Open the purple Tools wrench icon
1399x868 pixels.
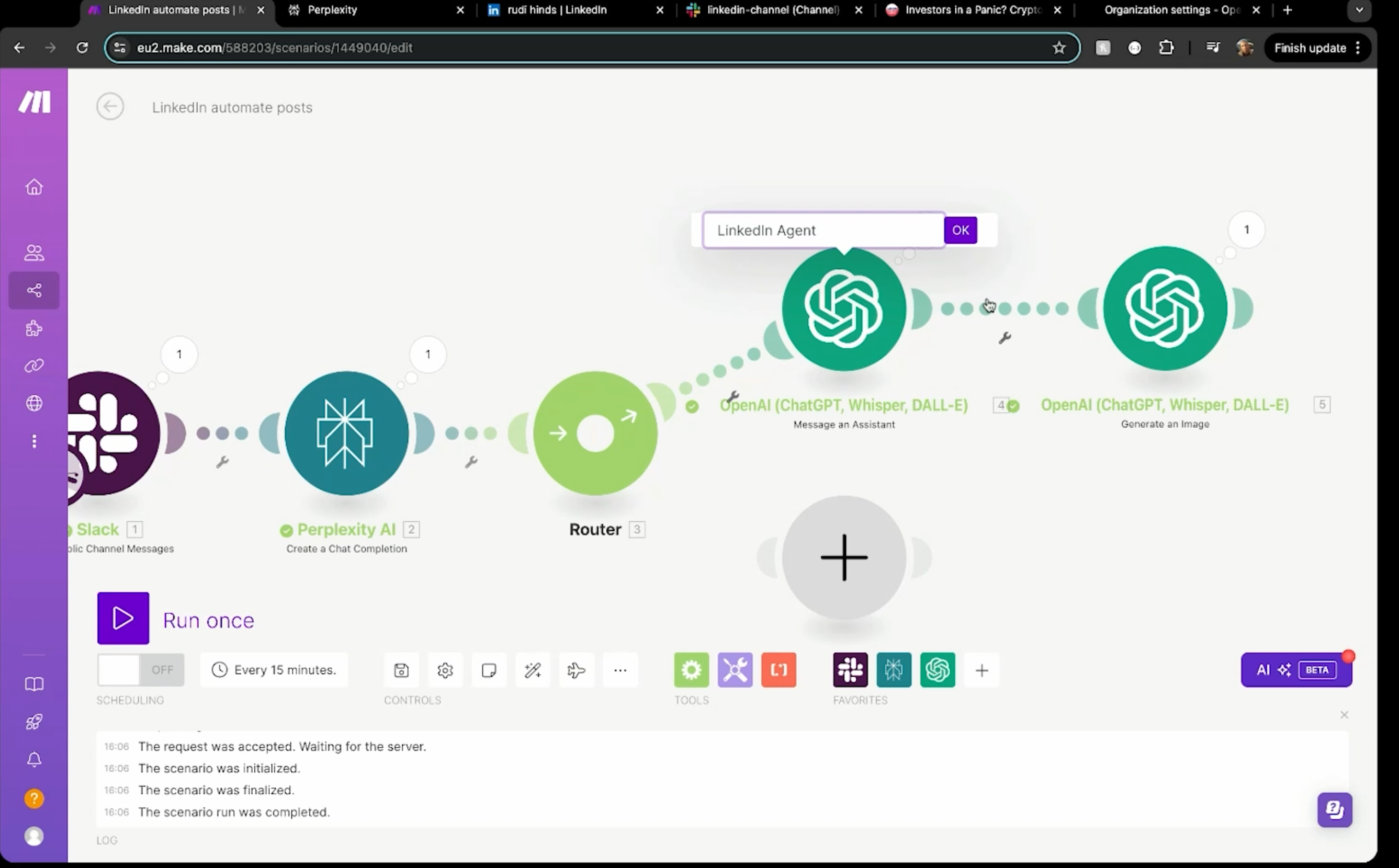(x=735, y=670)
